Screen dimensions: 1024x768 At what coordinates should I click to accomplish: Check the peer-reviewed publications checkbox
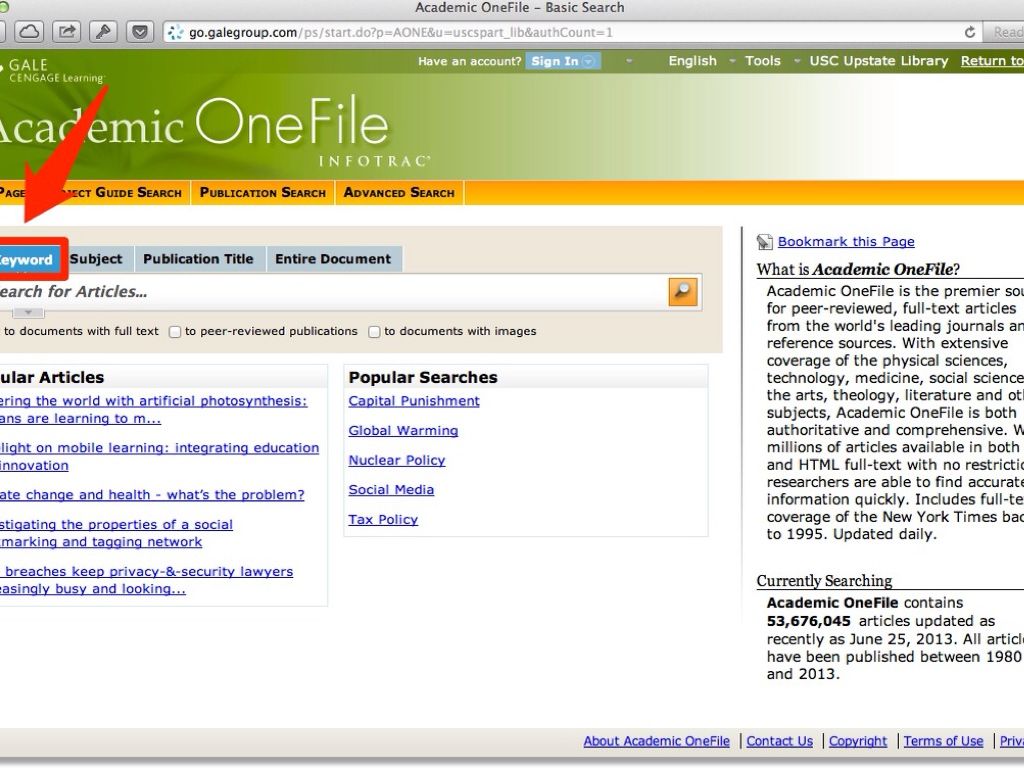coord(175,332)
